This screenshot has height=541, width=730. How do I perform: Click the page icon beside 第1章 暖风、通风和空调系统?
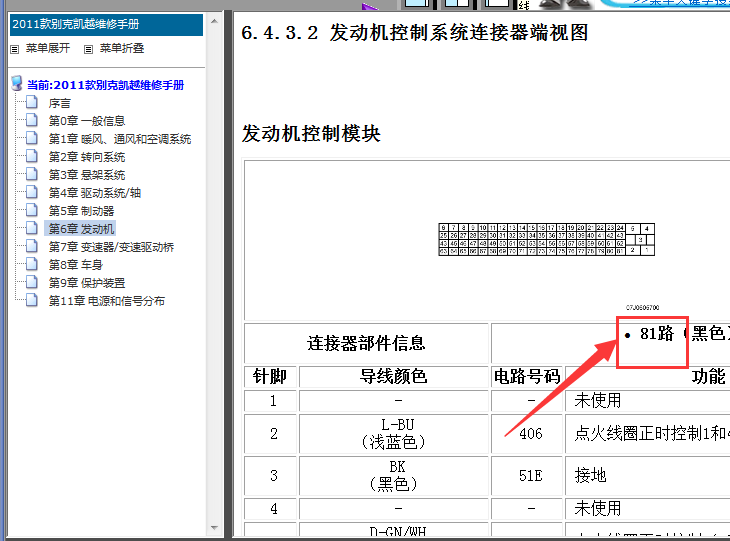pyautogui.click(x=32, y=138)
